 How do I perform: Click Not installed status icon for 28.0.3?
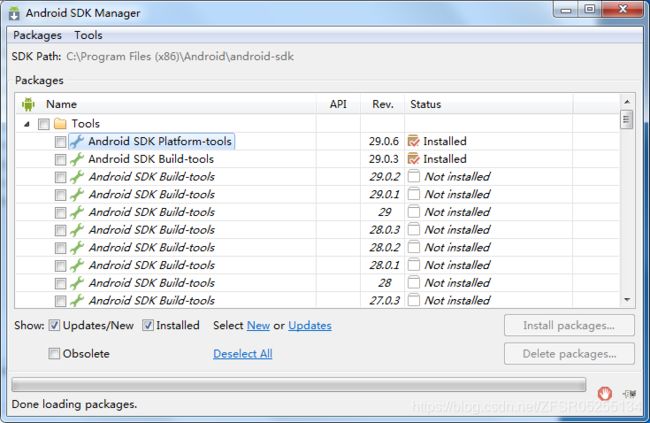click(413, 230)
